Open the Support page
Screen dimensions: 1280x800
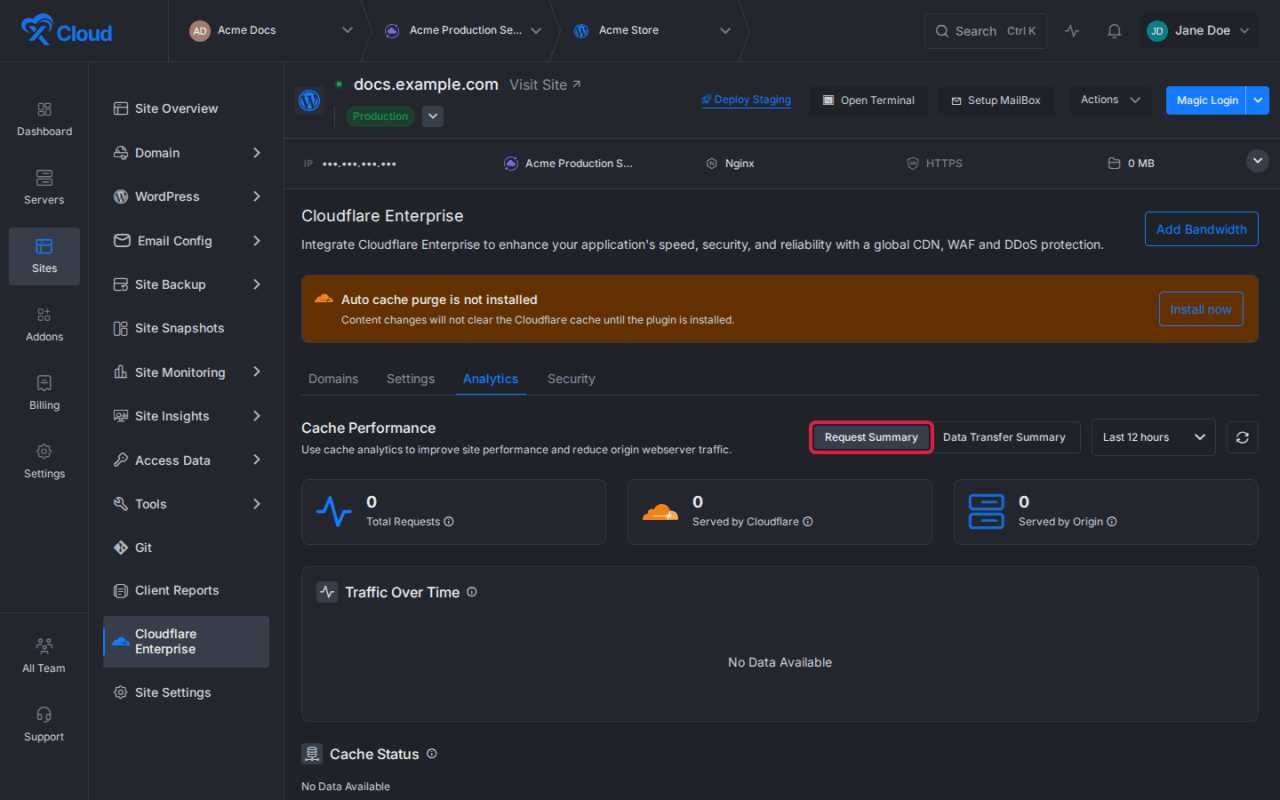[x=44, y=724]
